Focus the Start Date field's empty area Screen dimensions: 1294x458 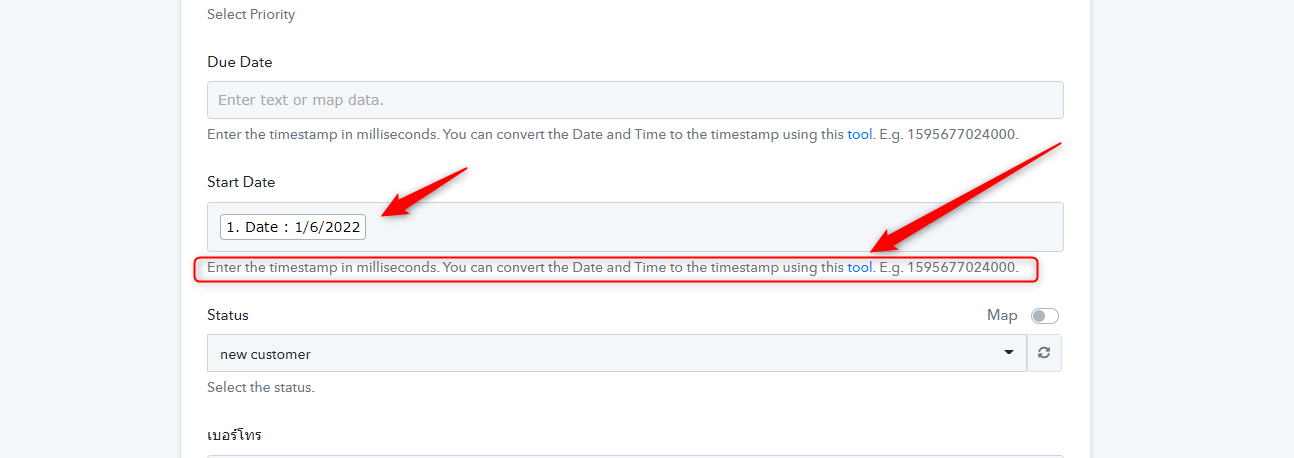click(700, 227)
